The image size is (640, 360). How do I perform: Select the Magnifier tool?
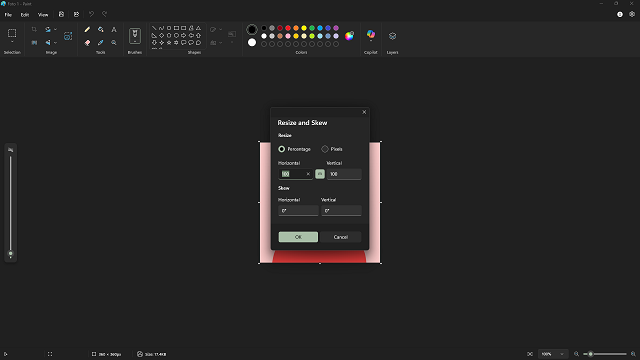pos(114,42)
